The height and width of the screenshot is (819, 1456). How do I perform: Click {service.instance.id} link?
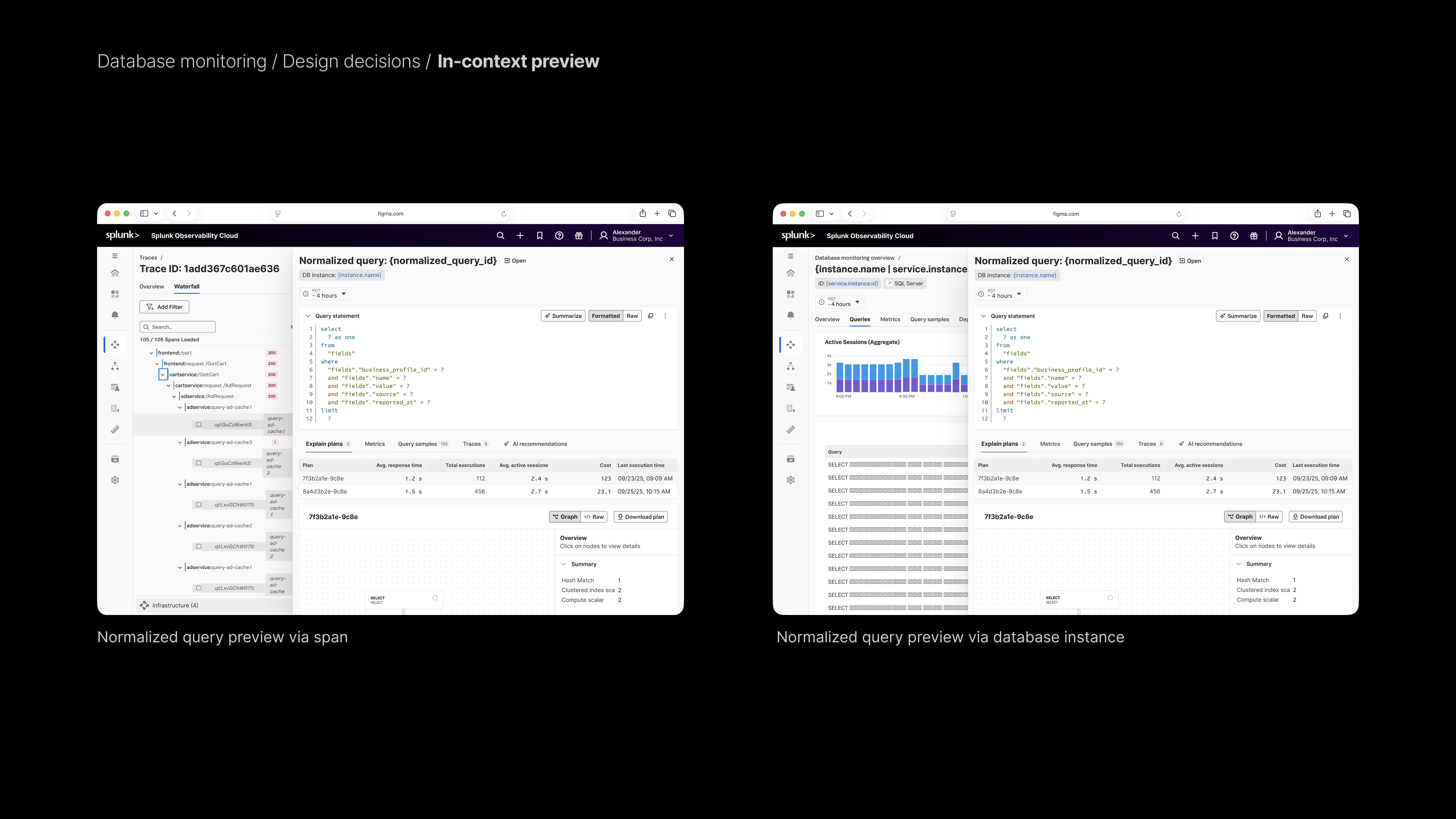click(852, 284)
